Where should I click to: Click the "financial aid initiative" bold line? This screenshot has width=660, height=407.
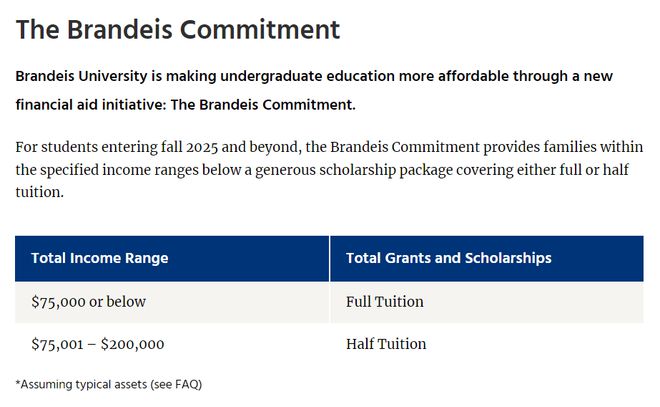coord(186,104)
